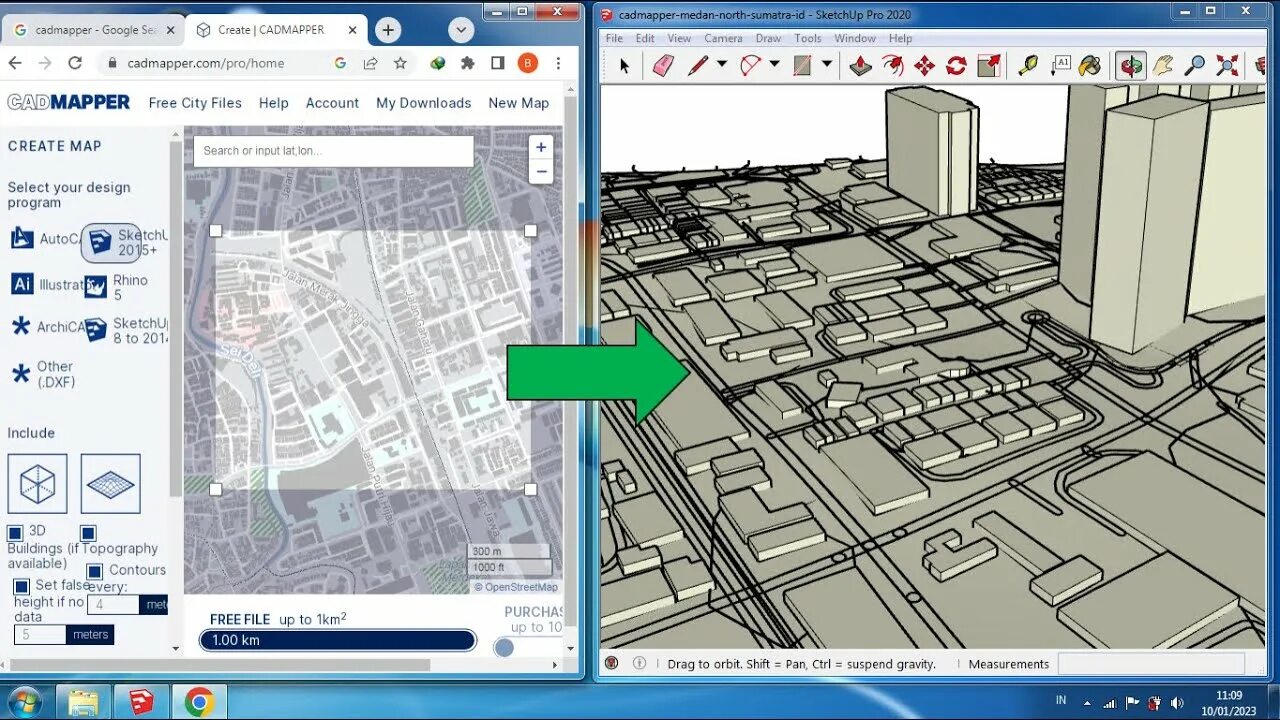Screen dimensions: 1280x720
Task: Toggle Set false height if no data checkbox
Action: [21, 586]
